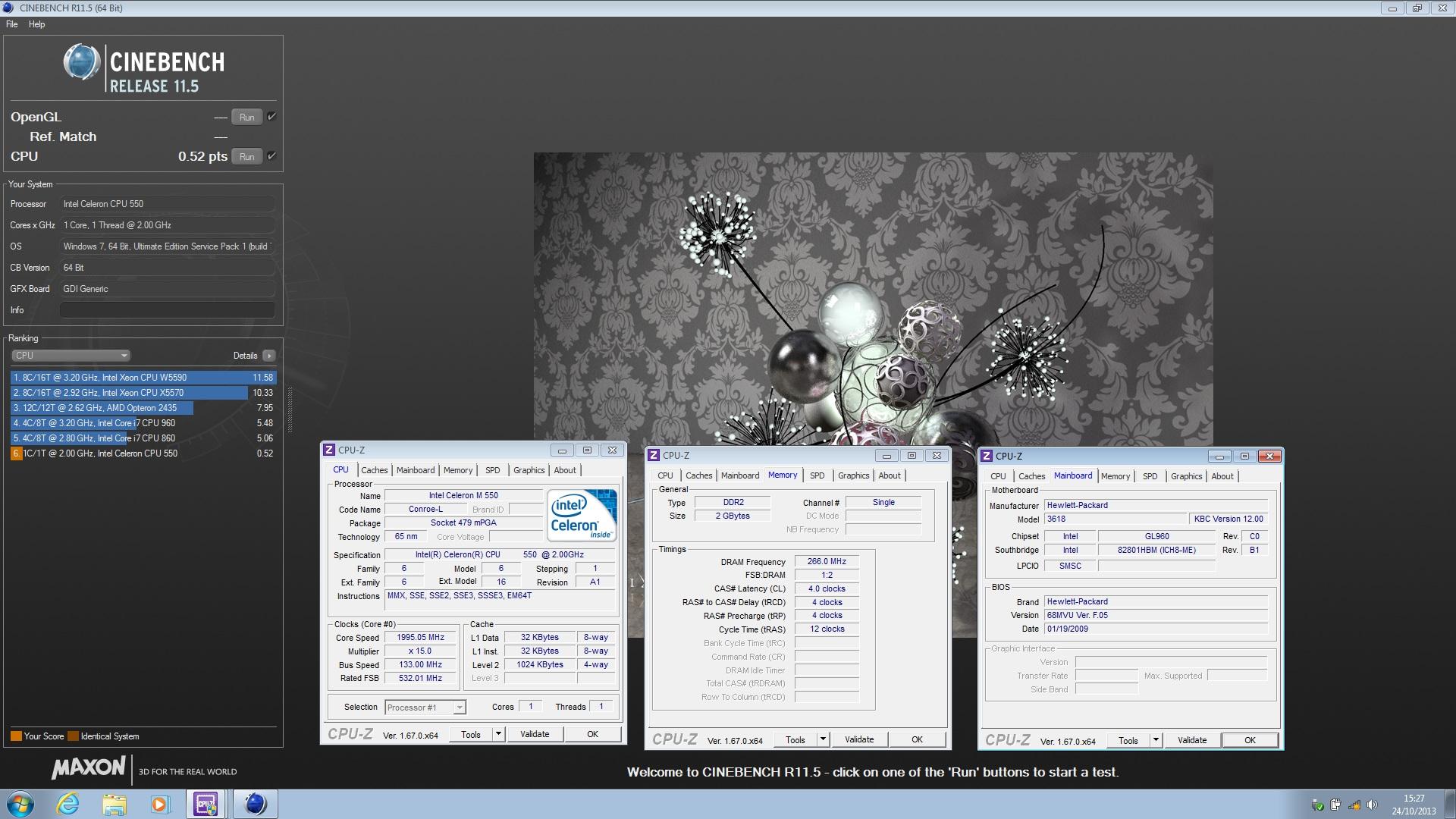Click the Your Score orange legend swatch

(x=16, y=736)
